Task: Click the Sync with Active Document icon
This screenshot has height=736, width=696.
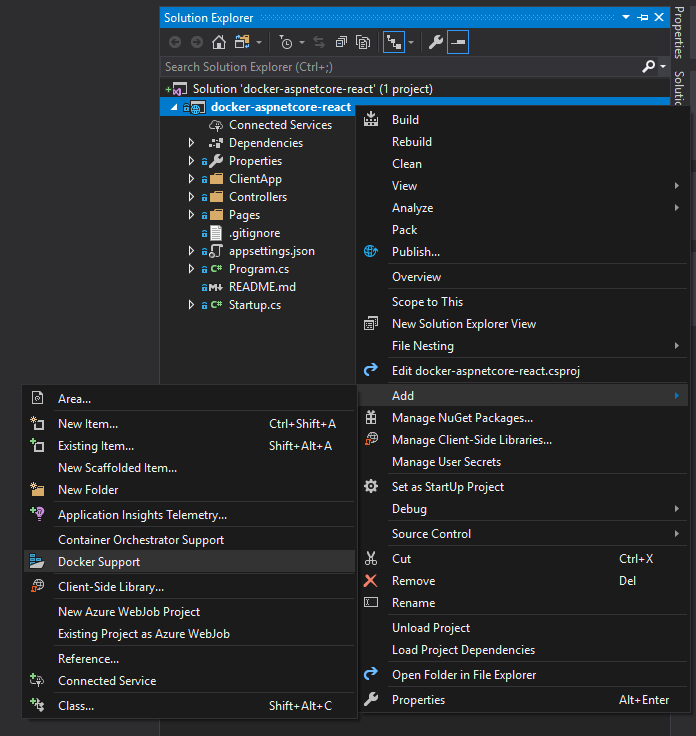Action: point(319,42)
